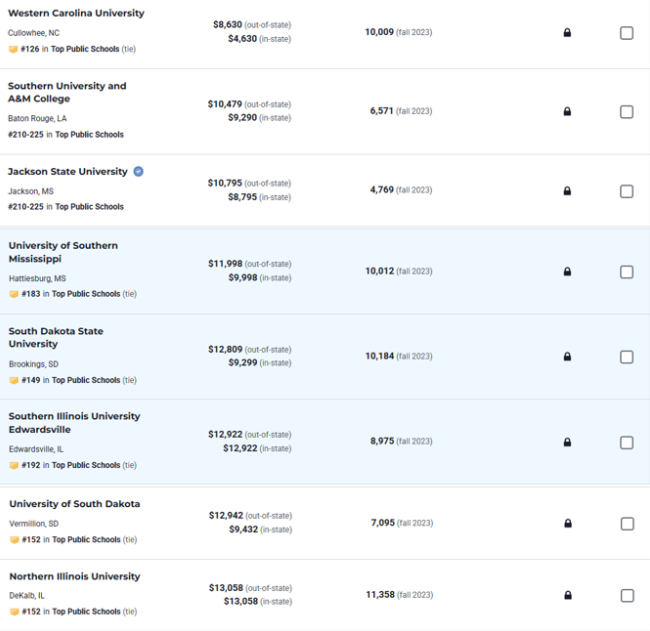This screenshot has height=631, width=650.
Task: Click the $4,630 in-state tuition value
Action: tap(243, 39)
